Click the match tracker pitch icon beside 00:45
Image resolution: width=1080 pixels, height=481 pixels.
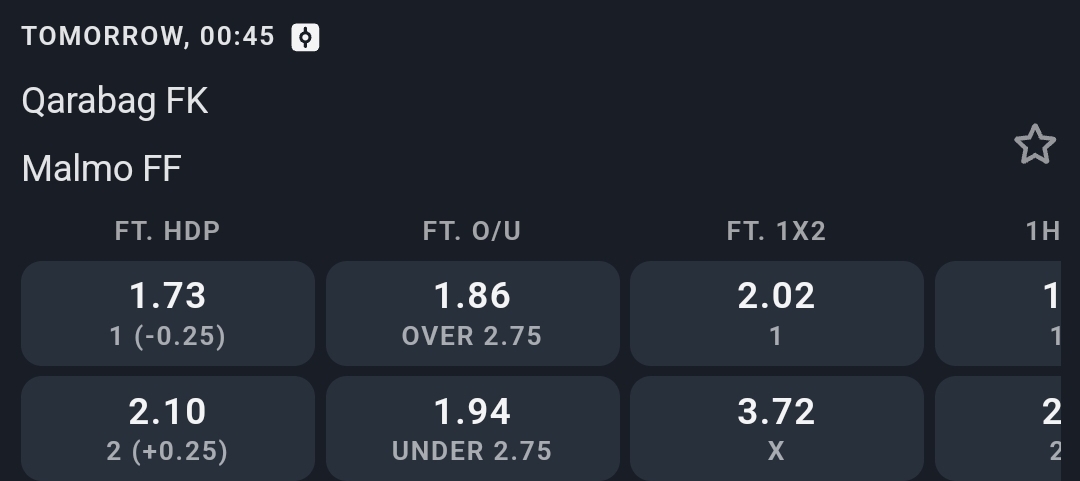(305, 37)
